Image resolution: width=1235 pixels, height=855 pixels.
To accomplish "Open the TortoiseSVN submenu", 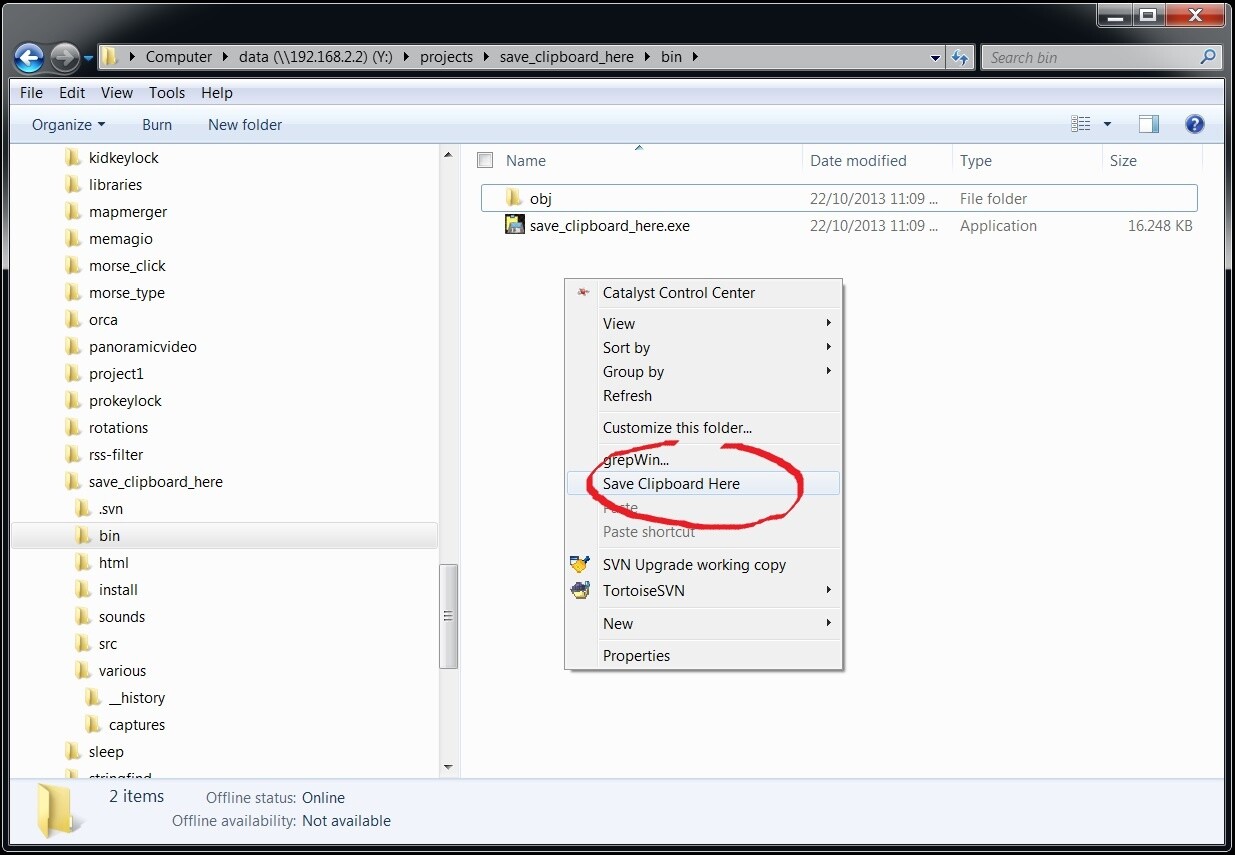I will 703,590.
